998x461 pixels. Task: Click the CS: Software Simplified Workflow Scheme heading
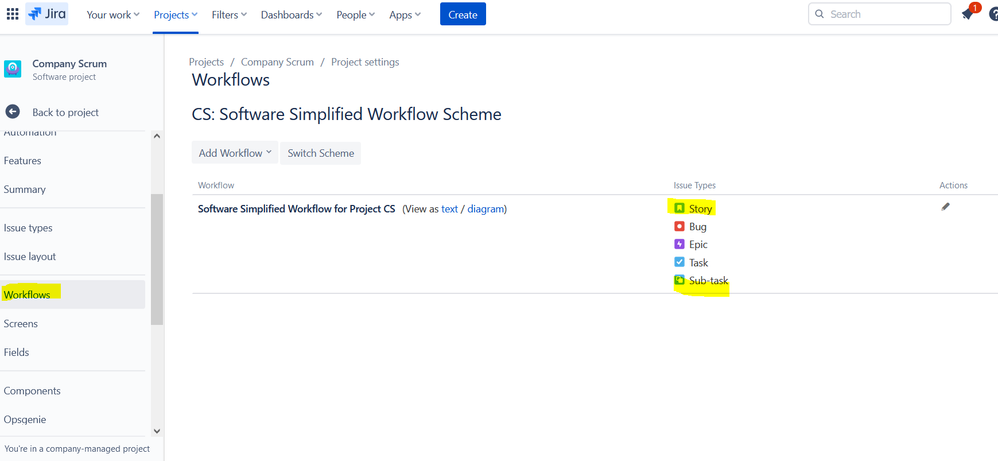[346, 115]
